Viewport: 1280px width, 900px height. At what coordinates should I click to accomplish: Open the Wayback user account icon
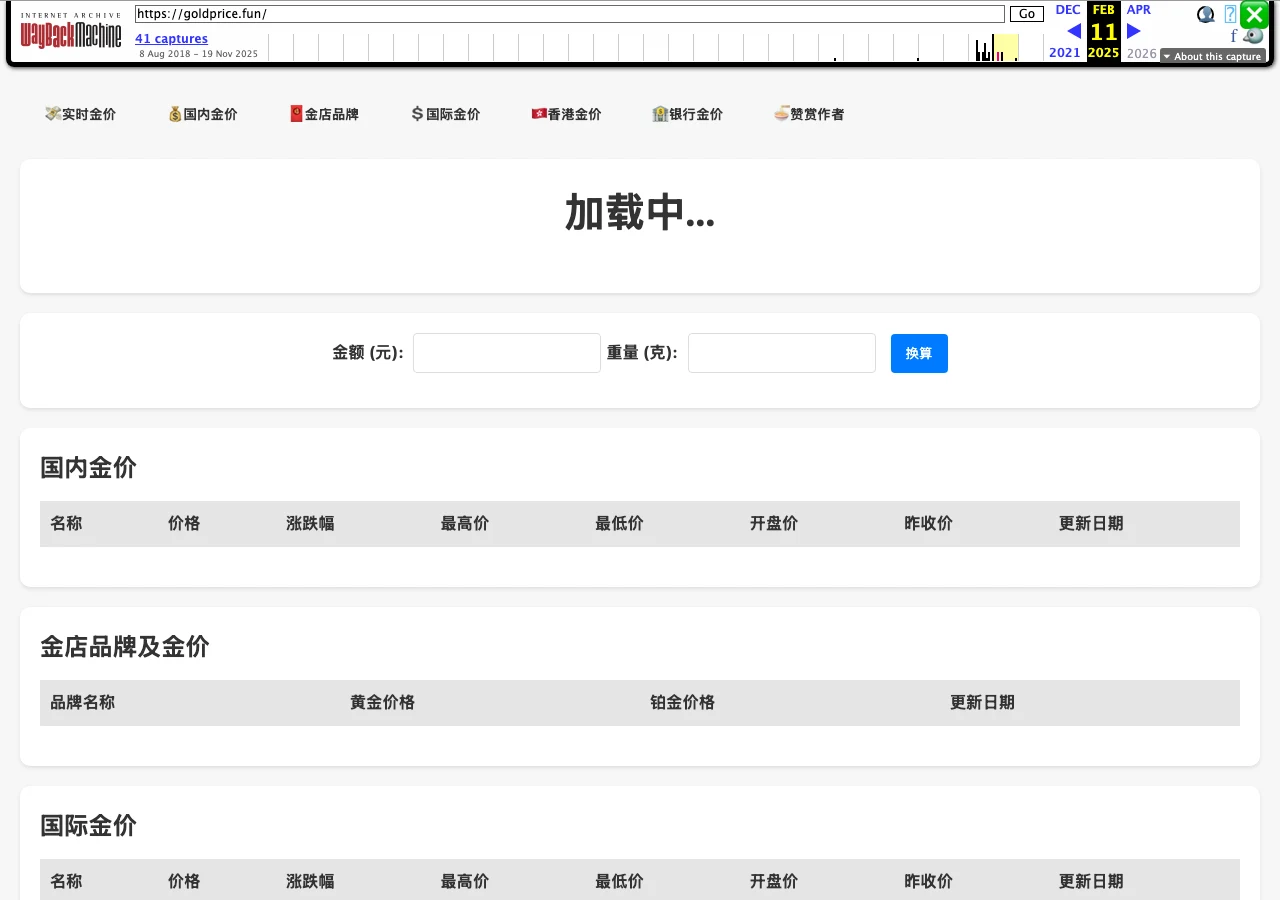1206,14
